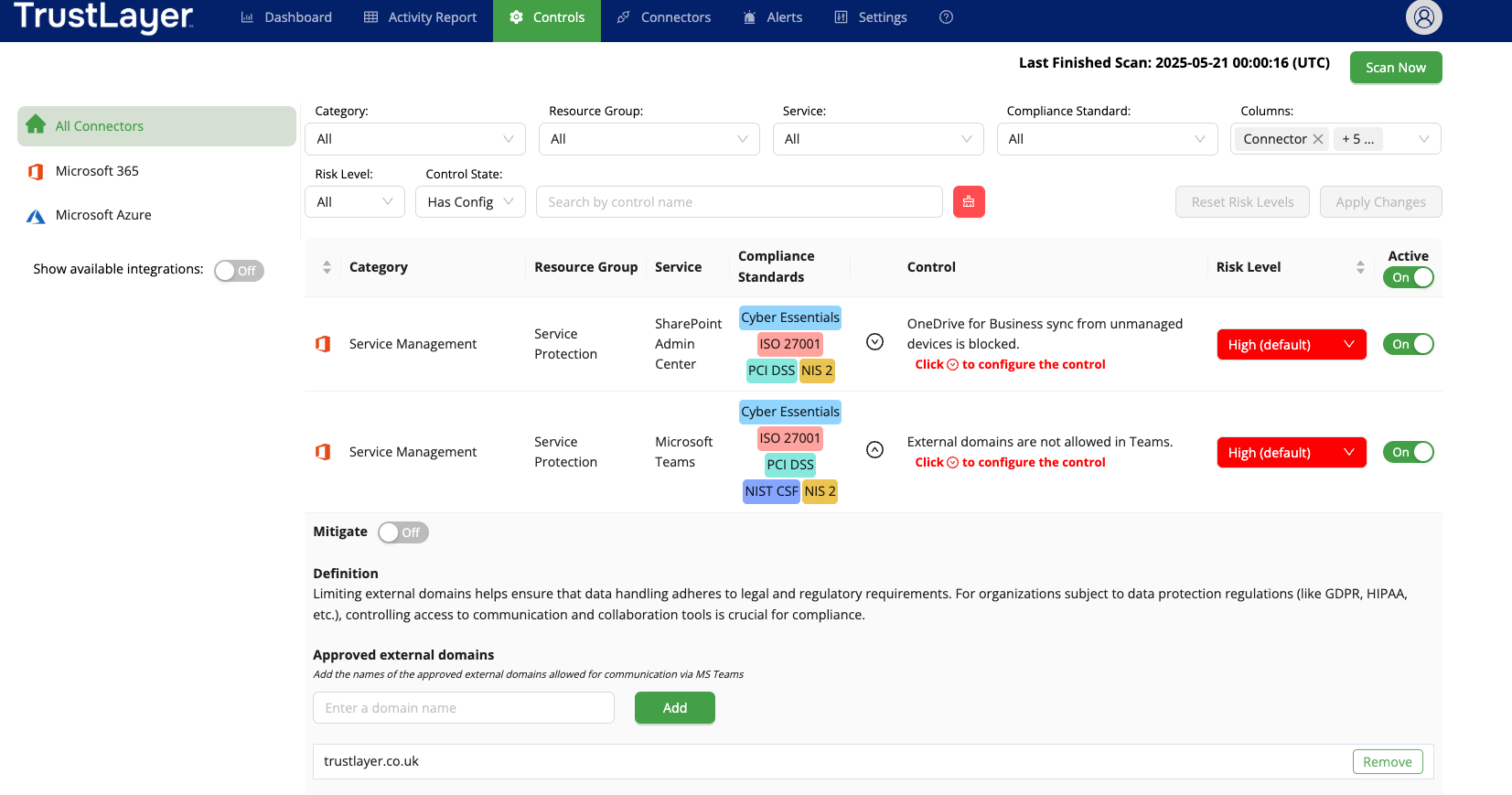Open the Resource Group filter dropdown
This screenshot has width=1512, height=795.
(x=649, y=139)
